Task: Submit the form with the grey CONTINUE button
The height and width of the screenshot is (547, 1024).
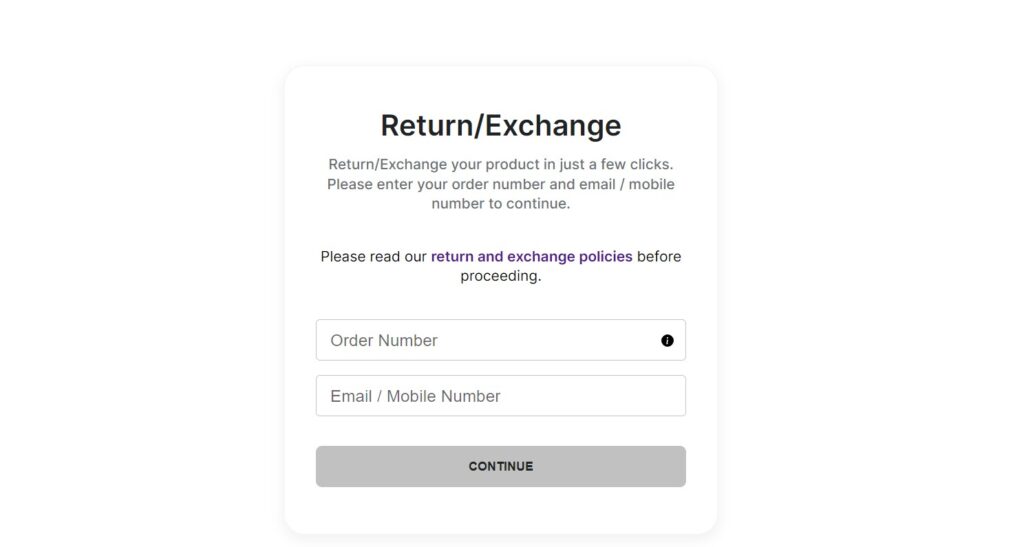Action: tap(500, 466)
